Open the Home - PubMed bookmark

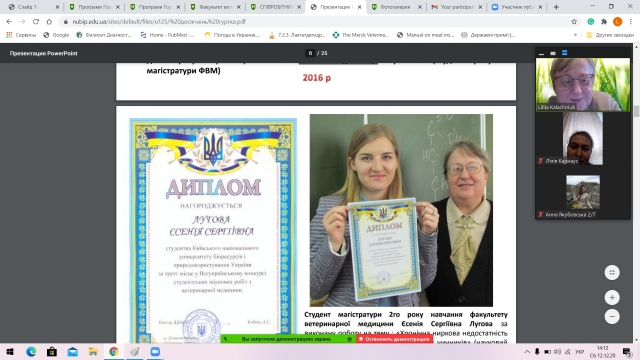coord(167,35)
